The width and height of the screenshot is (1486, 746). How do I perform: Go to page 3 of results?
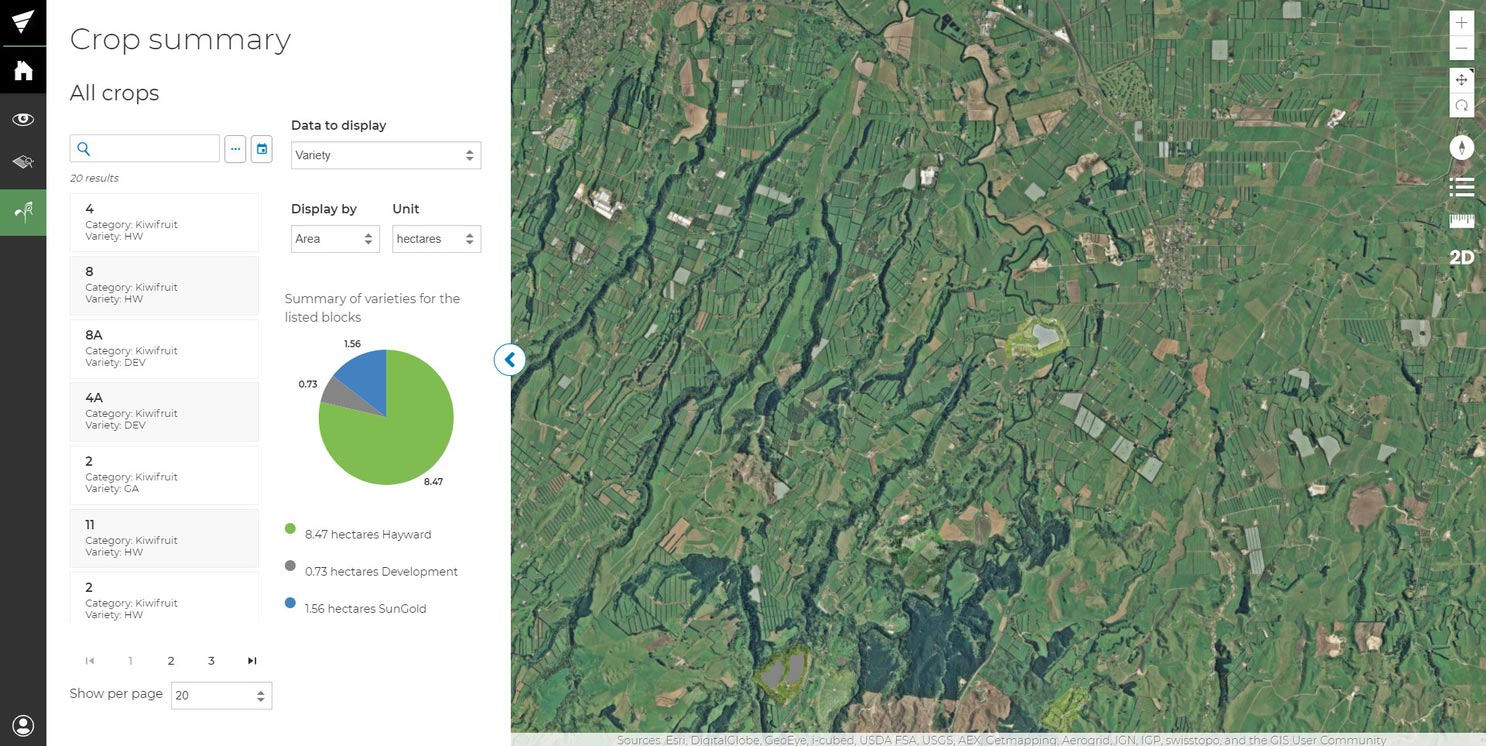(x=211, y=661)
